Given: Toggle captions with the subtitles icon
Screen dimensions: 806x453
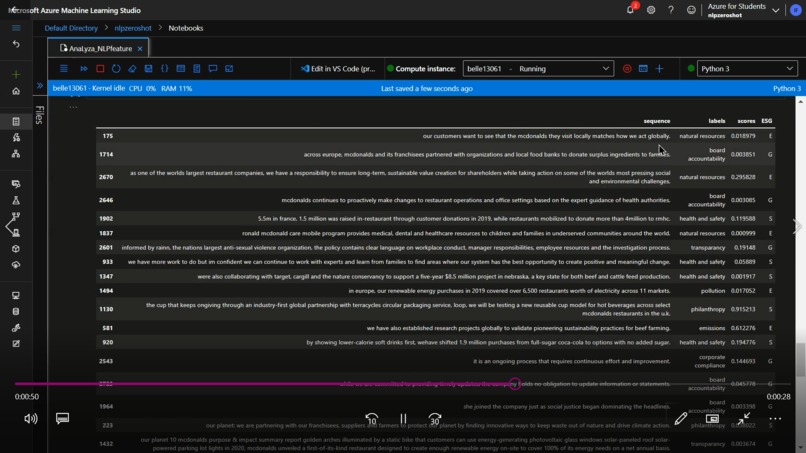Looking at the screenshot, I should tap(62, 418).
